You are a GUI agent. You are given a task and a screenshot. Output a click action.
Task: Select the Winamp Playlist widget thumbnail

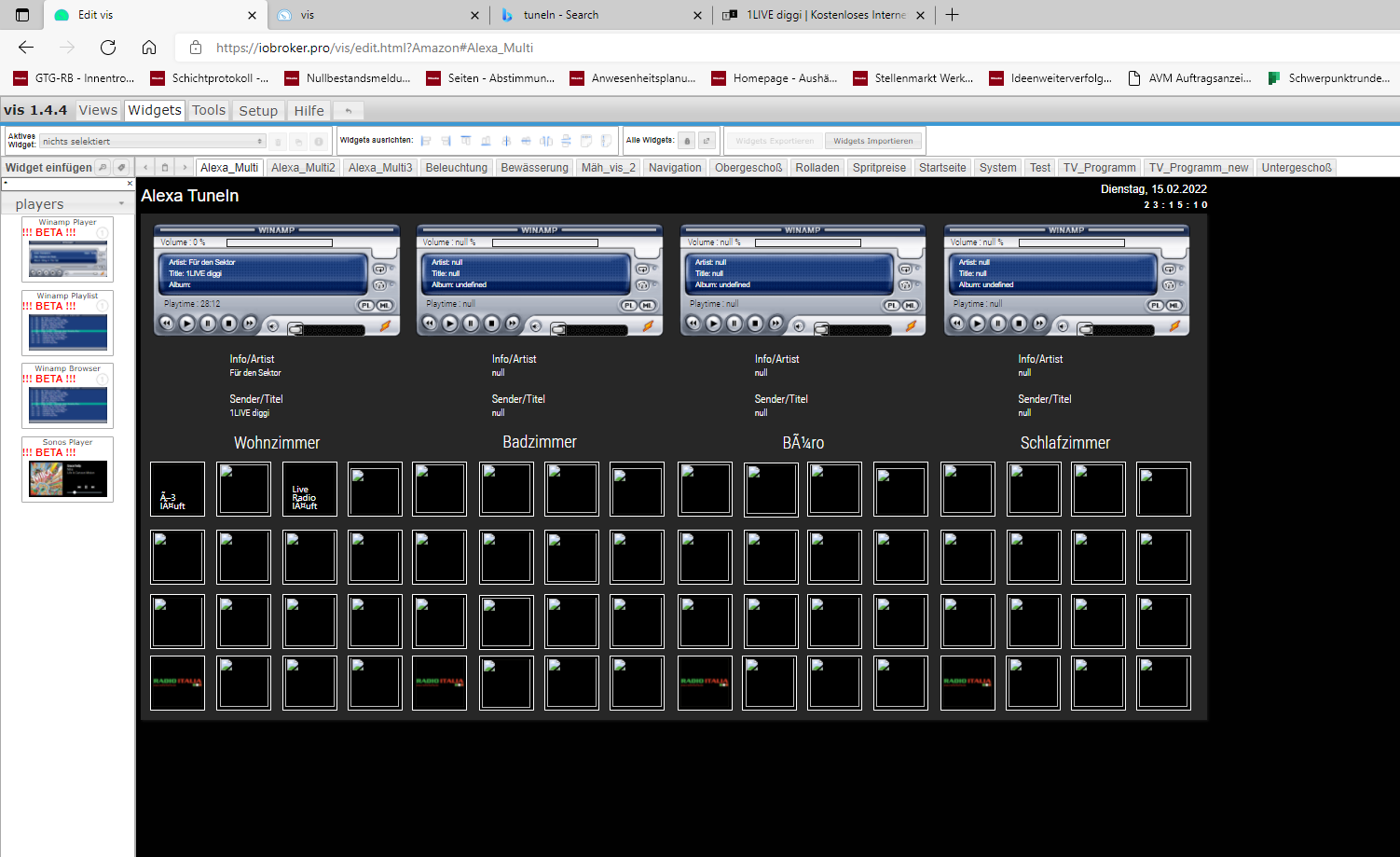click(68, 323)
